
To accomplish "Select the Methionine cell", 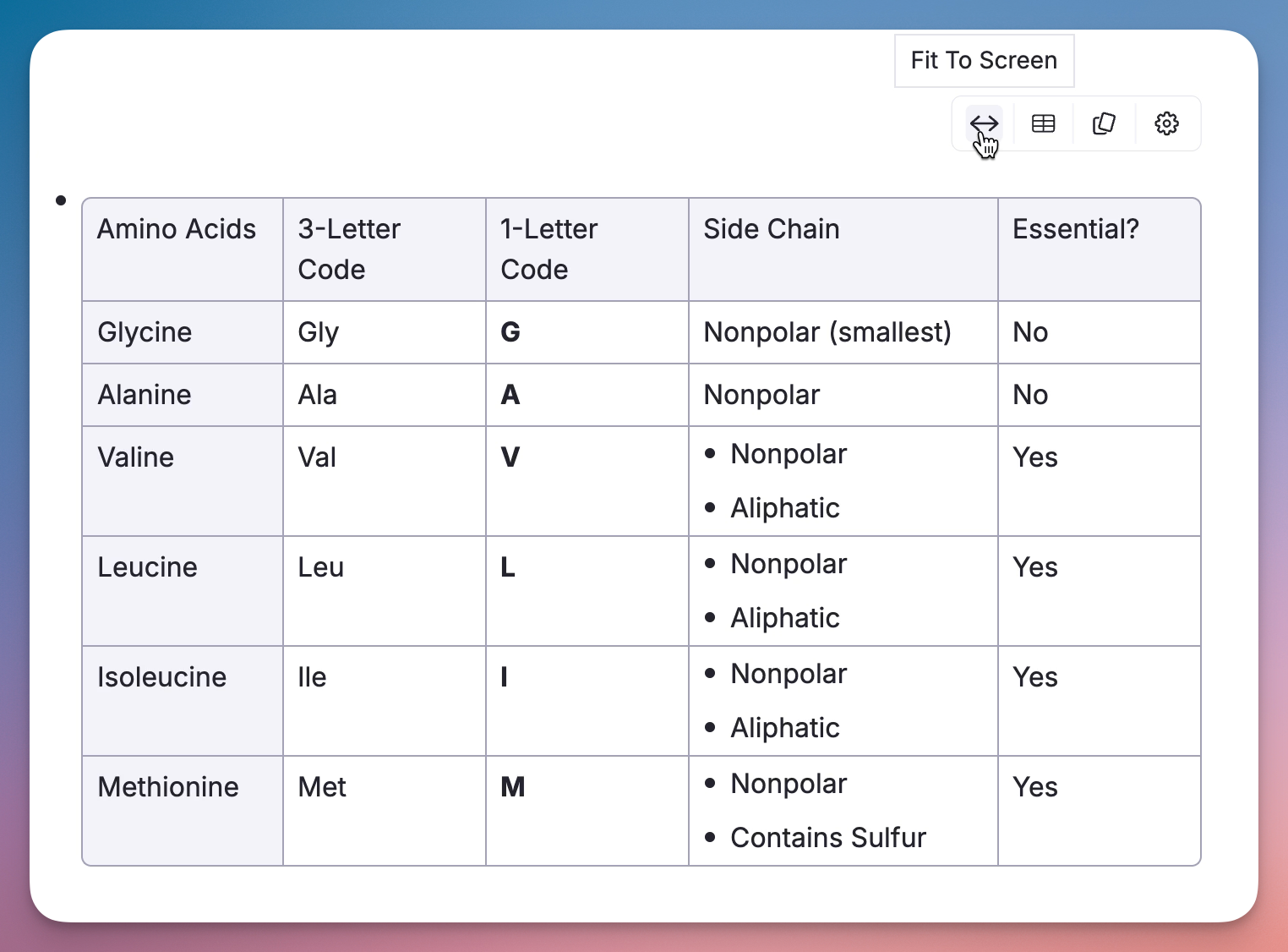I will coord(168,787).
